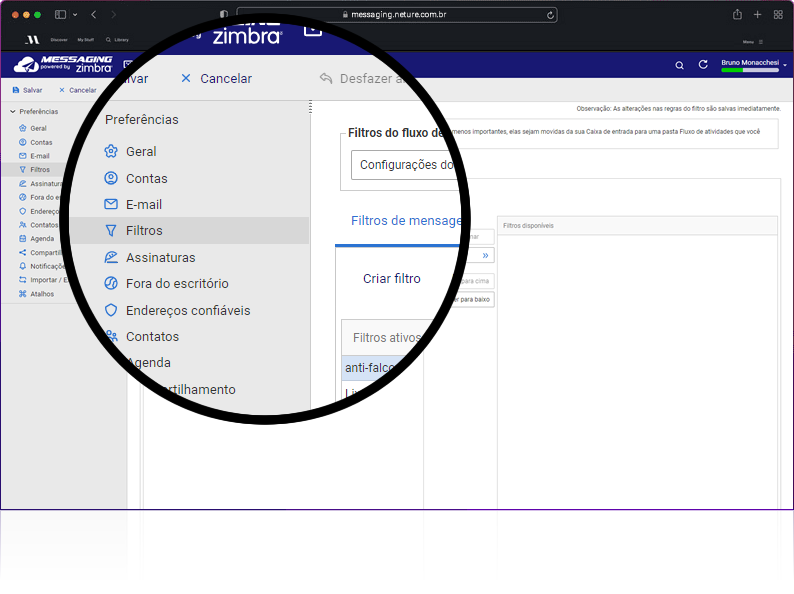This screenshot has height=594, width=794.
Task: Click the move para cima button
Action: pos(474,281)
